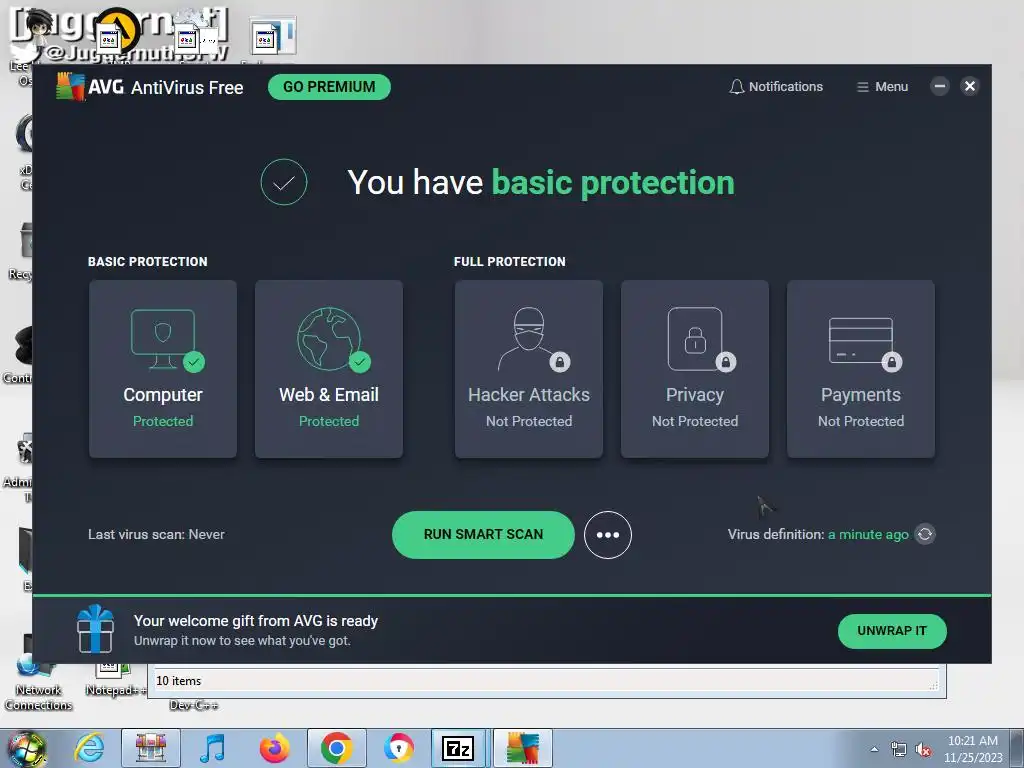This screenshot has height=768, width=1024.
Task: Open more scan options (three dots)
Action: coord(607,535)
